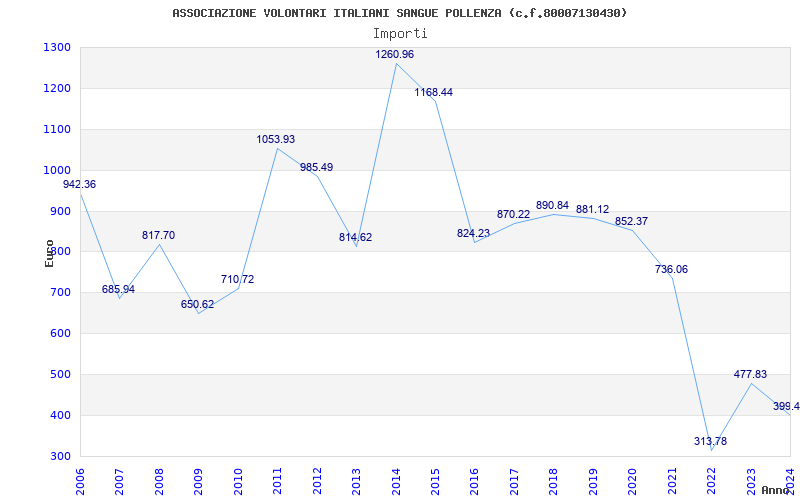
Task: Click the 2019 year axis label
Action: [x=593, y=482]
